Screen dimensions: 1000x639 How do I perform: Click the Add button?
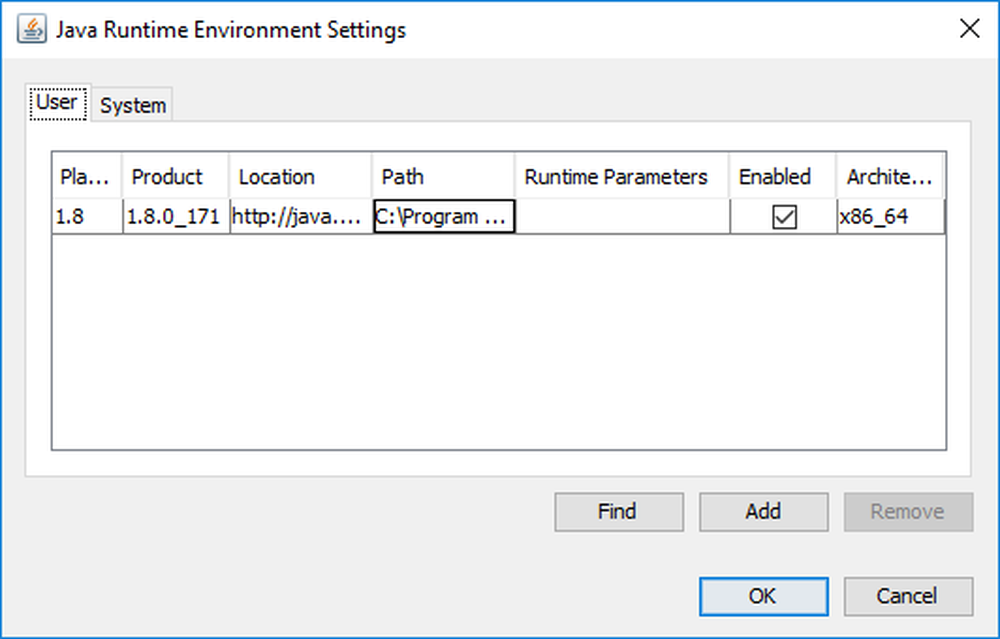click(763, 512)
